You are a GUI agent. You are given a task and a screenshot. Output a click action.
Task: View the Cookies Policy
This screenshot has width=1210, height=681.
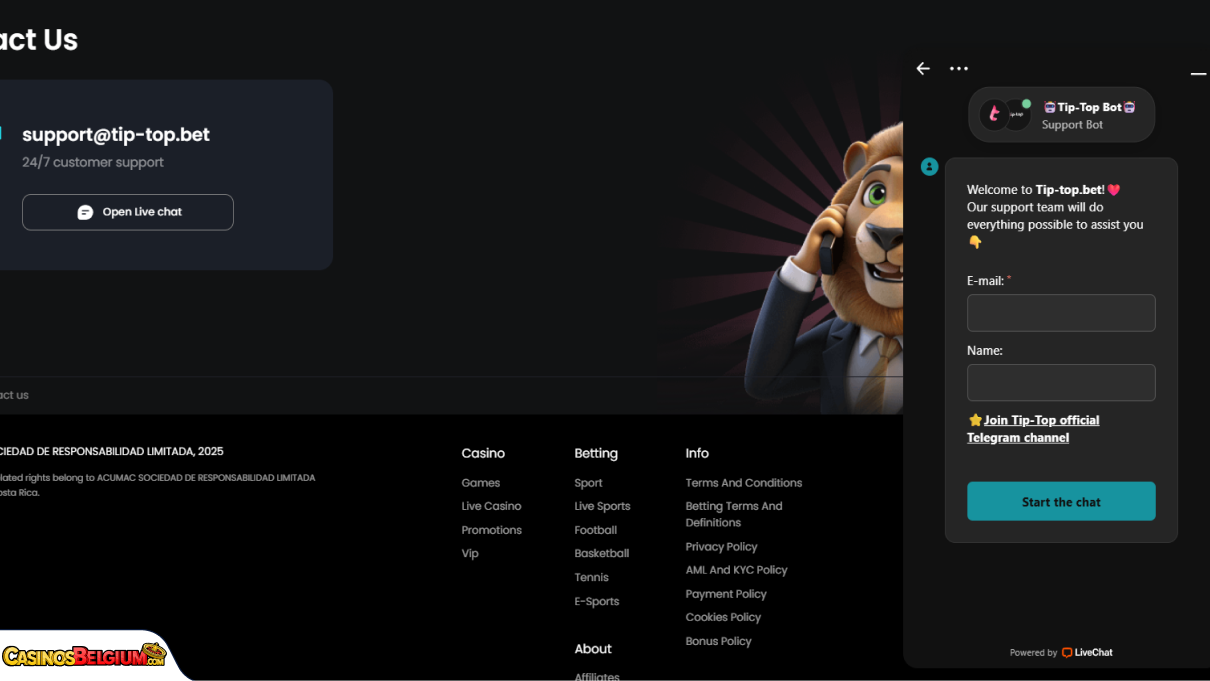pos(723,617)
